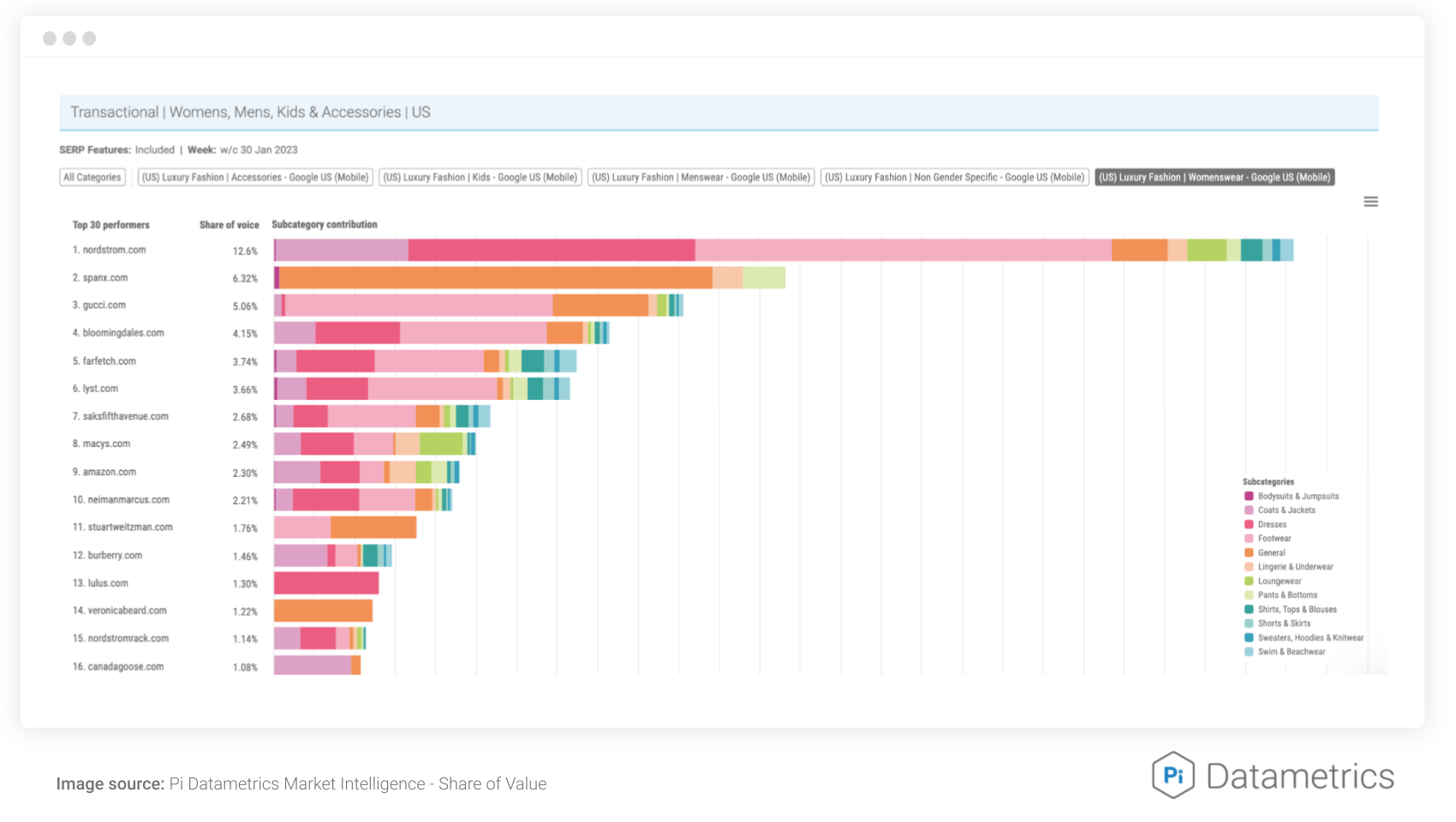Click the amazon.com performer label
Screen dimensions: 1456x822
pyautogui.click(x=104, y=472)
